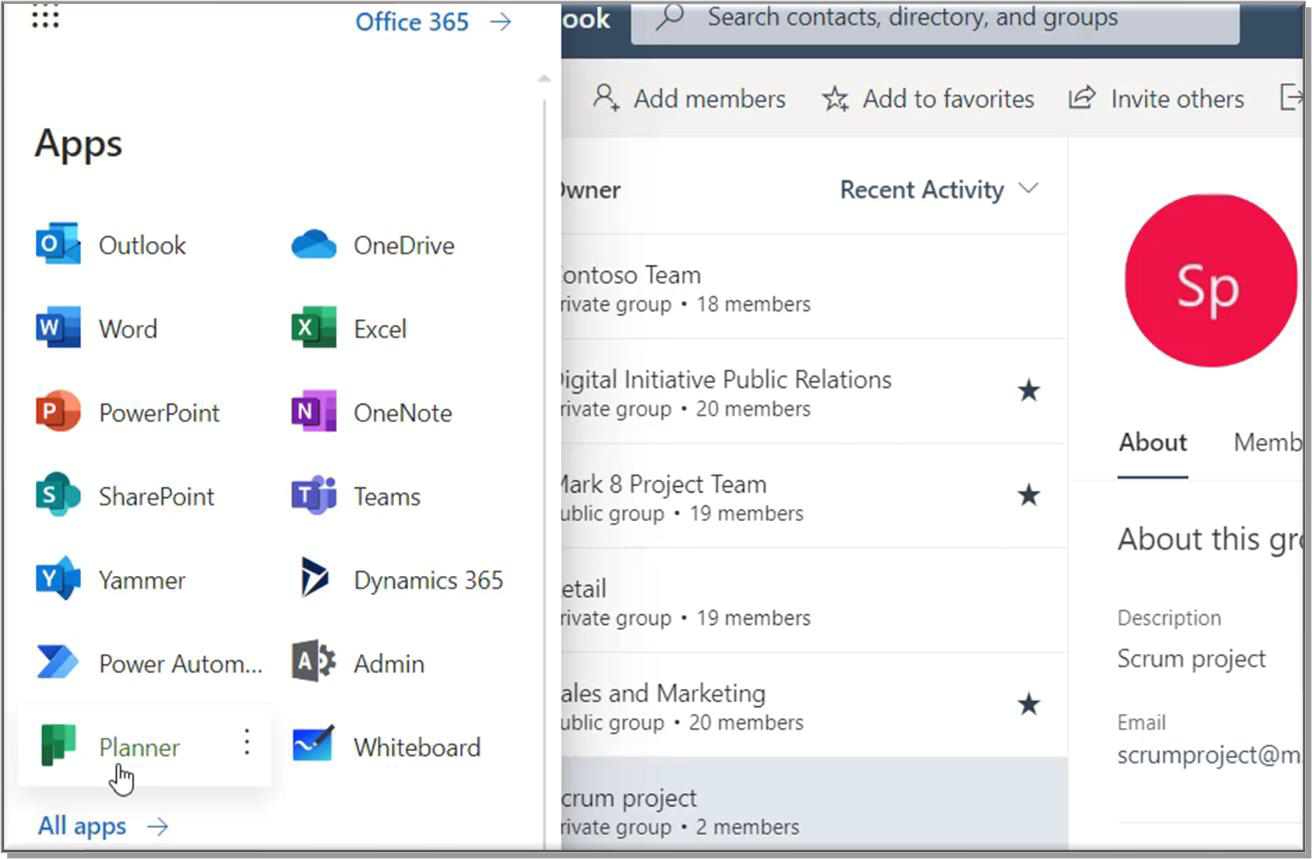
Task: Click Invite others button text
Action: tap(1177, 99)
